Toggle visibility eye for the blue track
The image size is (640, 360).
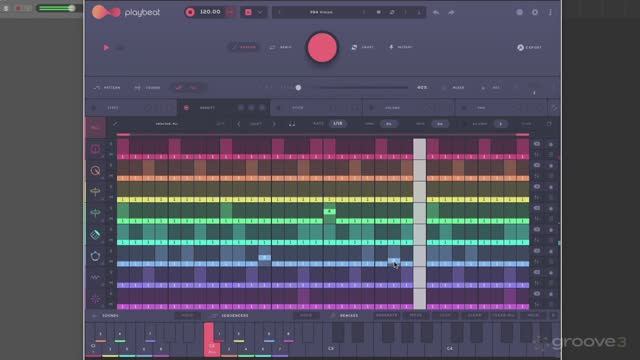pos(537,251)
